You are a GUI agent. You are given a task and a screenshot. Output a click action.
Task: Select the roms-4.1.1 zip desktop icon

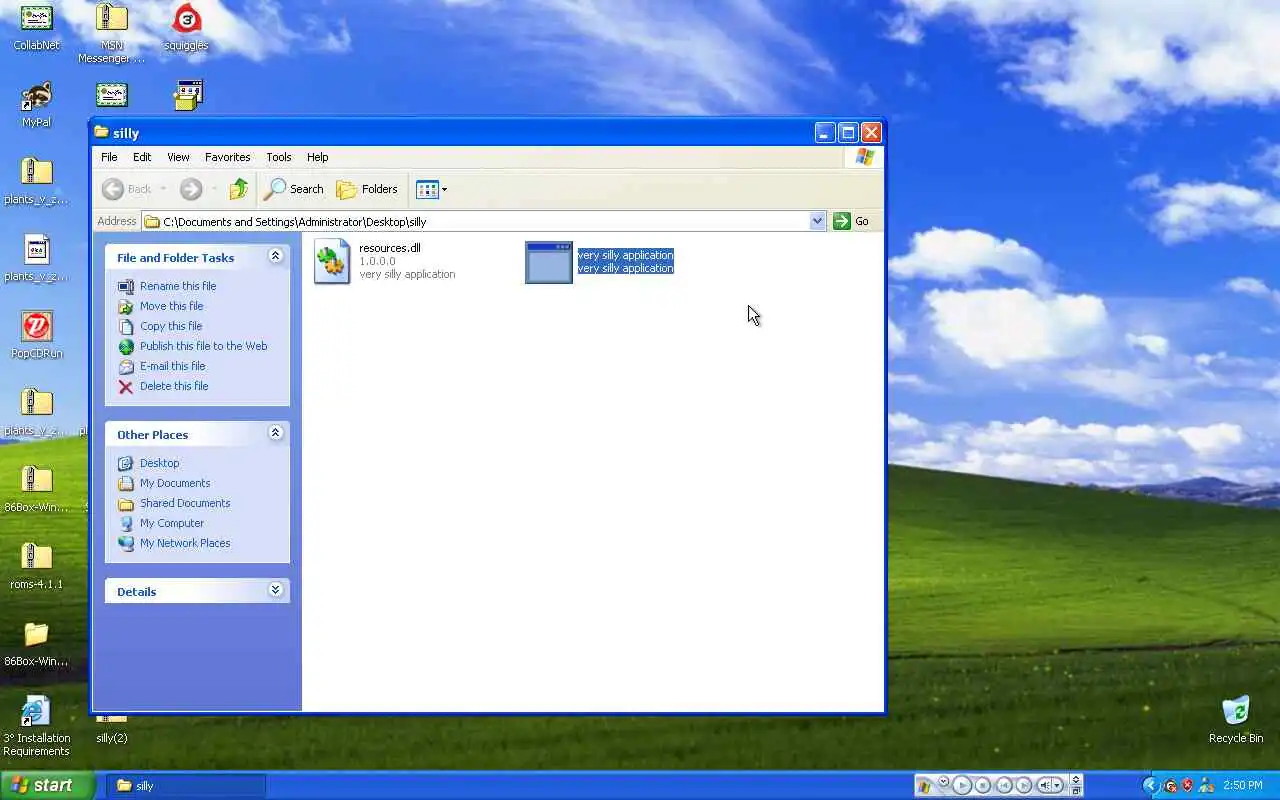pyautogui.click(x=36, y=557)
